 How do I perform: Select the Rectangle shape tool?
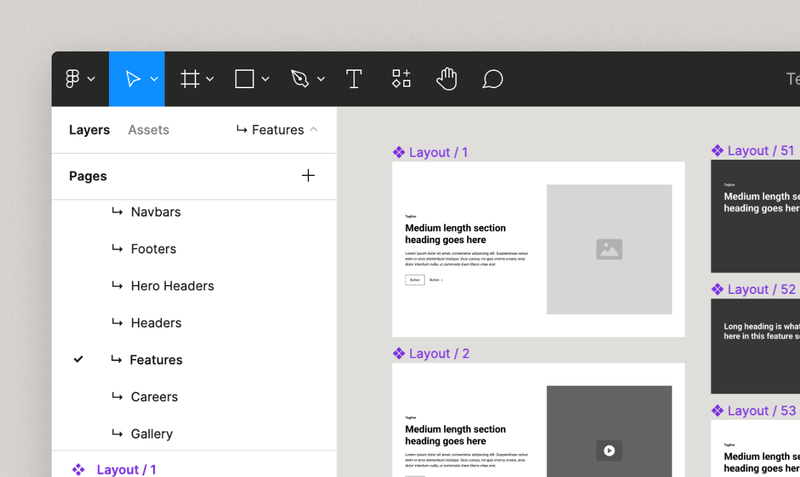point(244,79)
